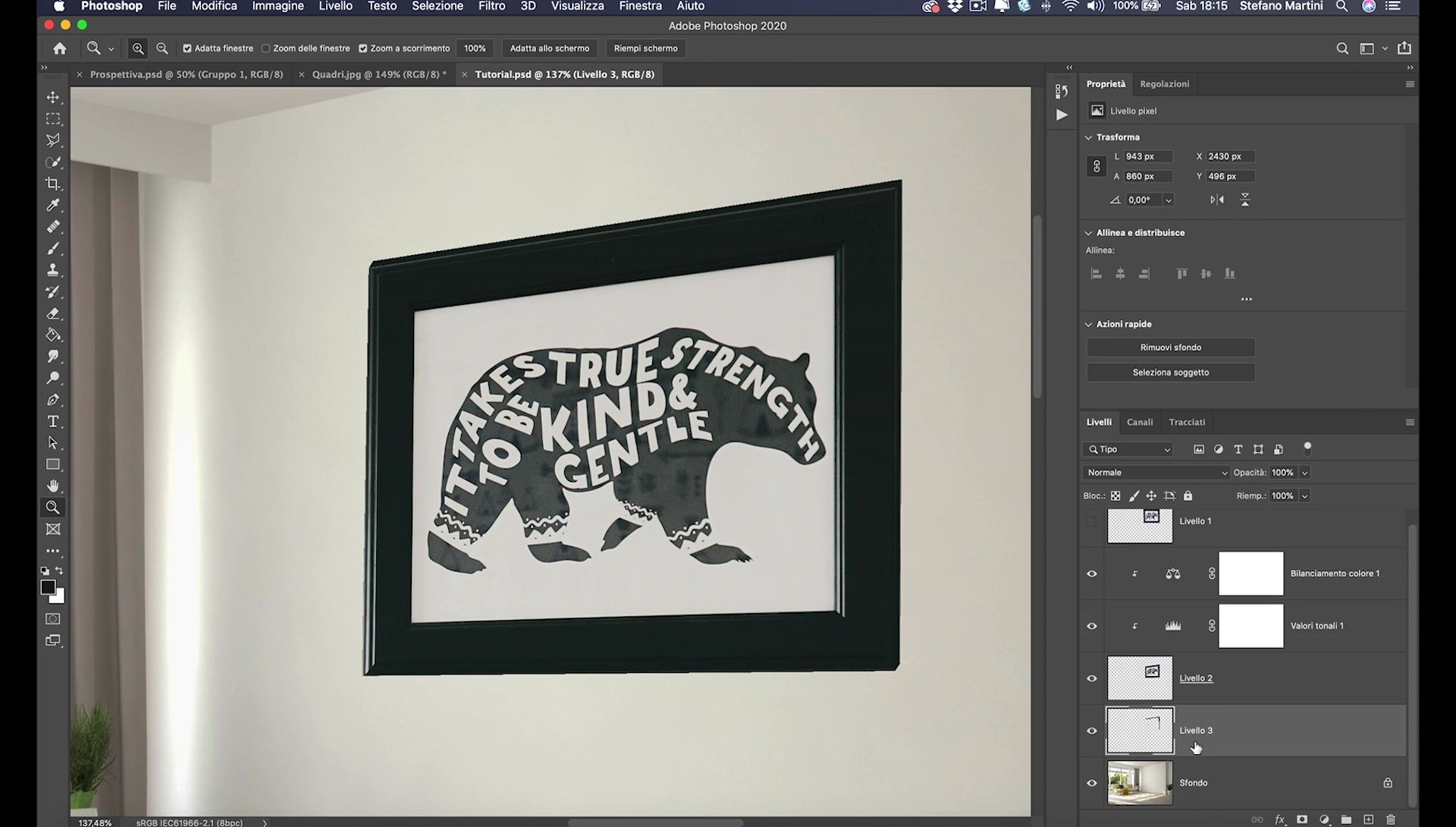
Task: Click the Home icon in options bar
Action: pos(60,49)
